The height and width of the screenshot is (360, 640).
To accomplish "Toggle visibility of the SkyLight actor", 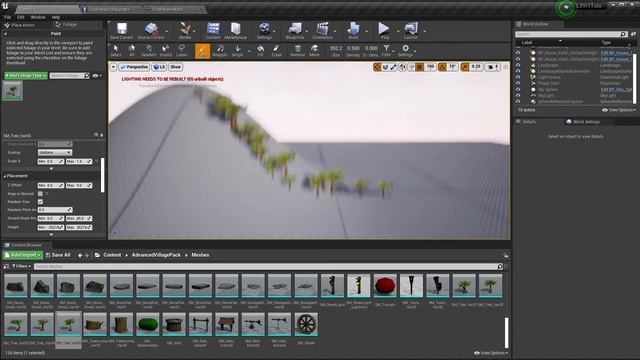I will (x=518, y=96).
